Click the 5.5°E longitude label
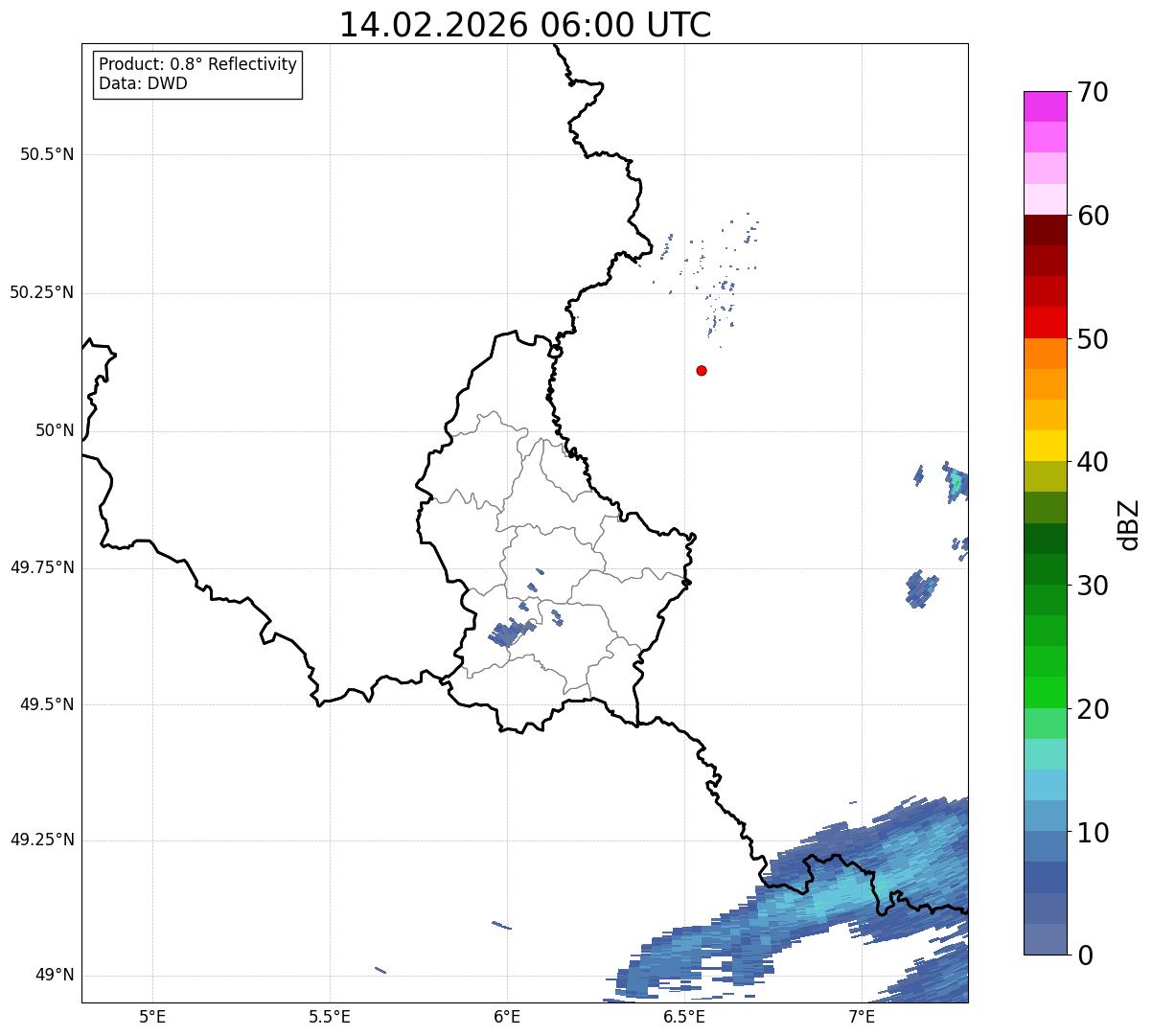The image size is (1152, 1036). [x=330, y=1016]
